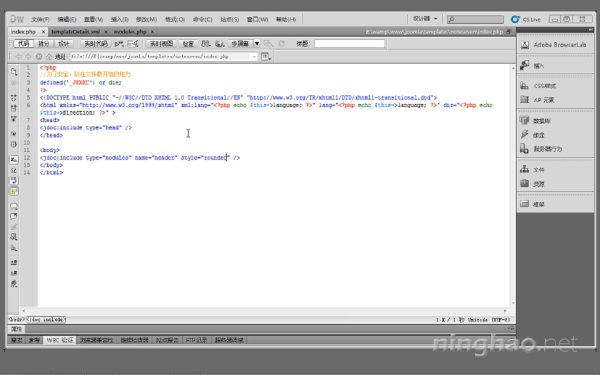The image size is (600, 375).
Task: Click the toolbar icon right after 实时代码
Action: click(119, 44)
